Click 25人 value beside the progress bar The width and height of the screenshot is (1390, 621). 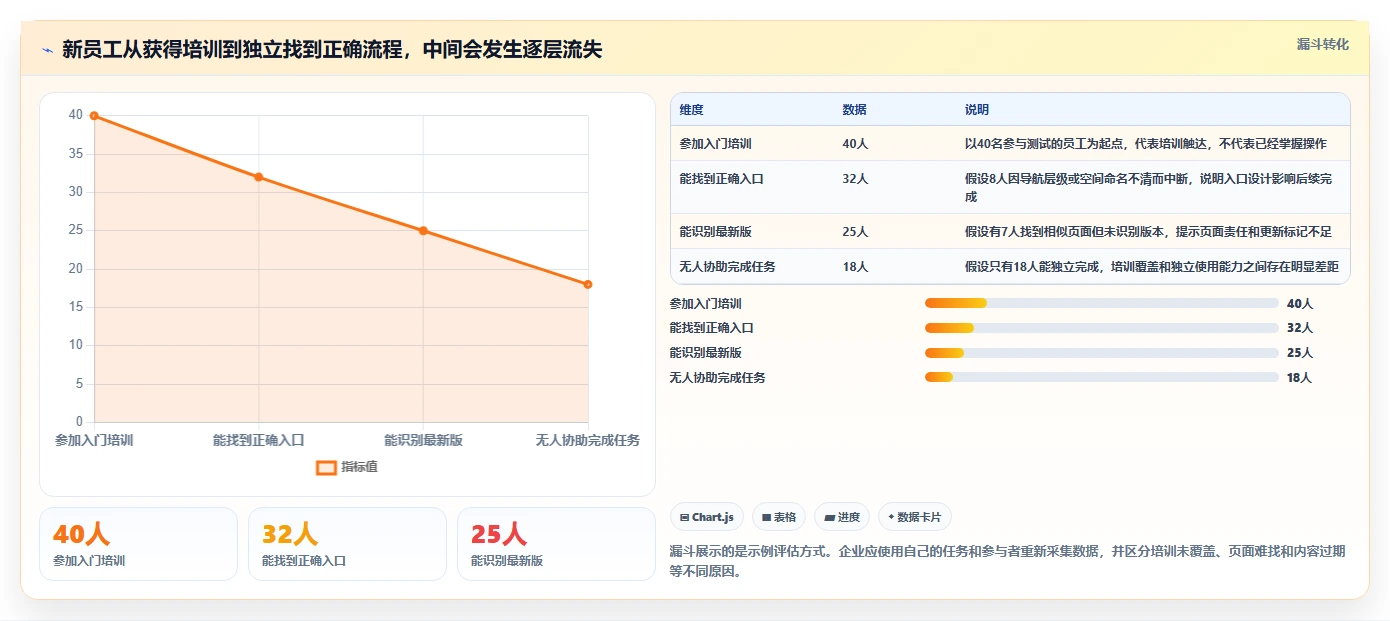click(1299, 353)
